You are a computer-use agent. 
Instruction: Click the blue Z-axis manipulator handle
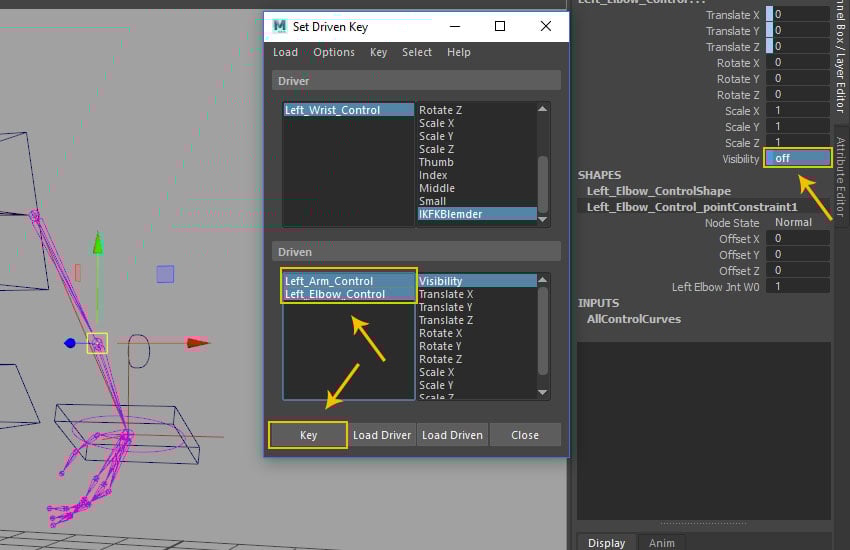[x=70, y=343]
